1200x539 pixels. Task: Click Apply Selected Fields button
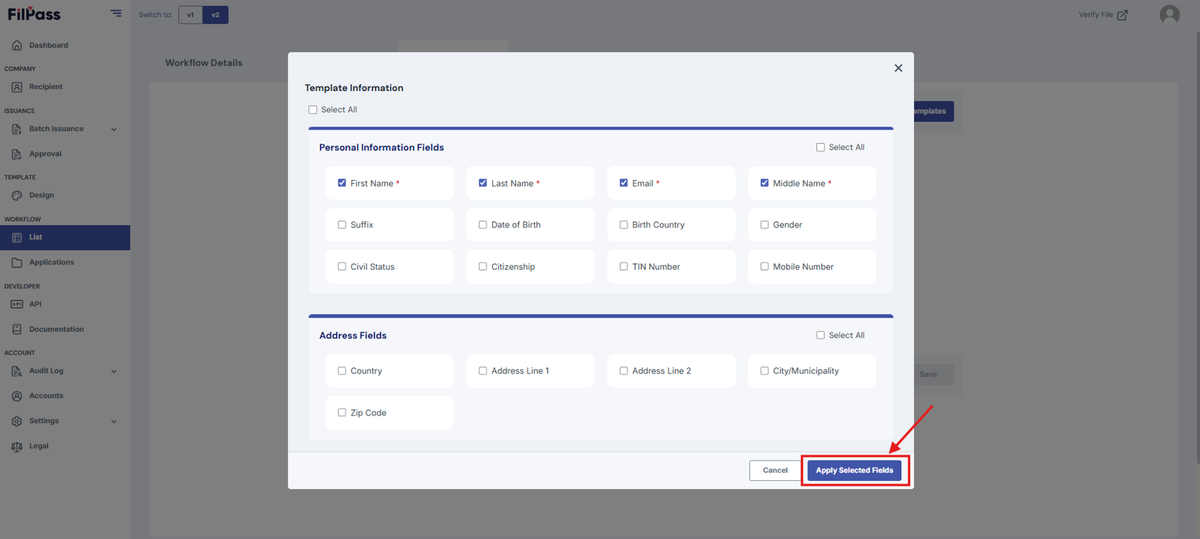pyautogui.click(x=855, y=470)
